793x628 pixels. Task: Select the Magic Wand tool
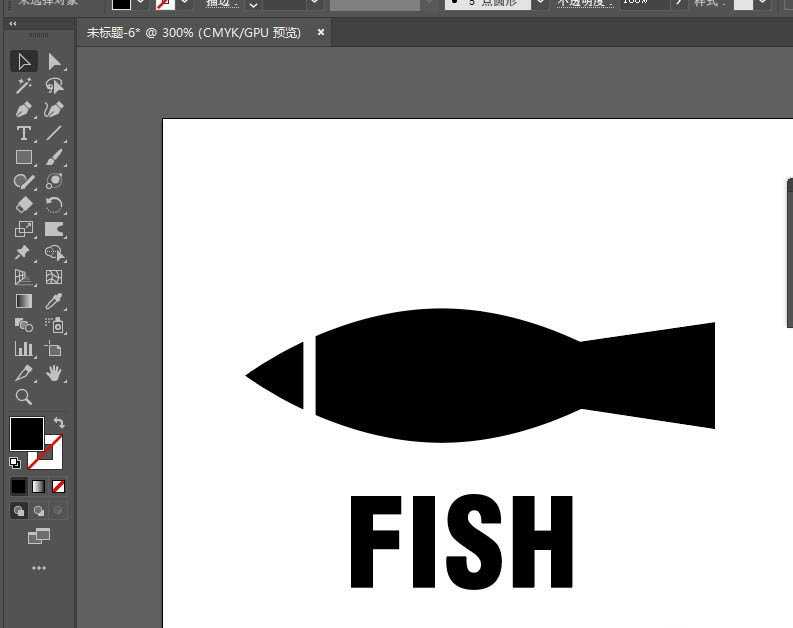pos(24,86)
